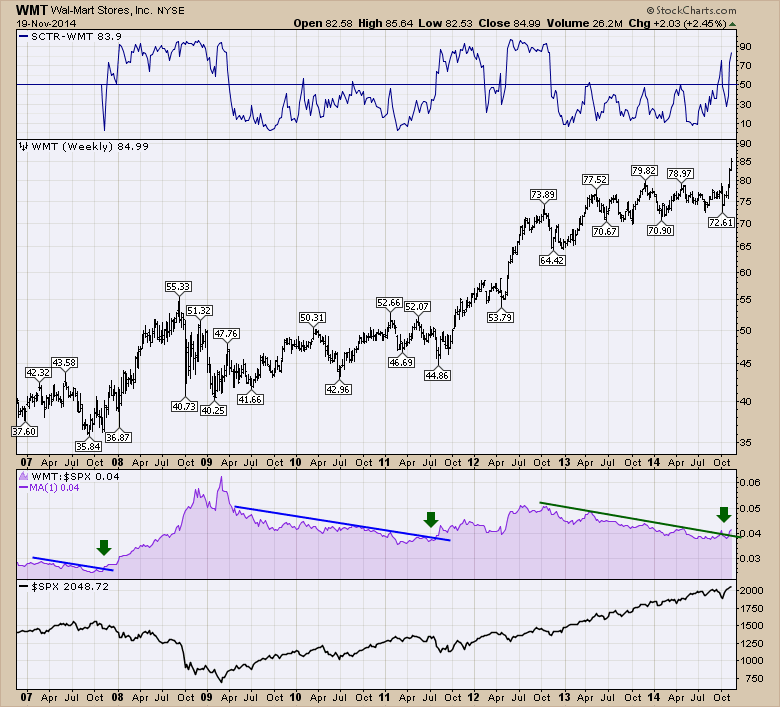
Task: Click the candlestick icon before WMT (Weekly)
Action: (23, 146)
